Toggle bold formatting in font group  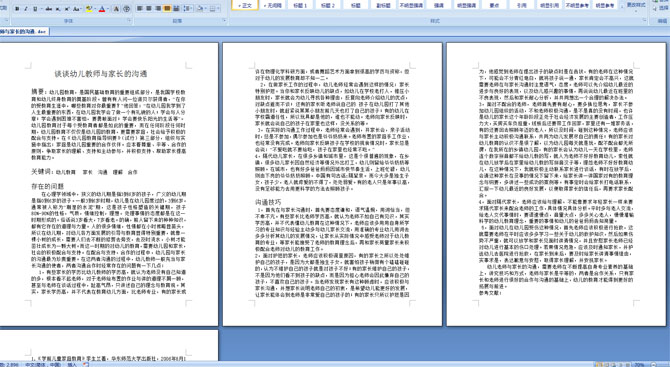(17, 9)
